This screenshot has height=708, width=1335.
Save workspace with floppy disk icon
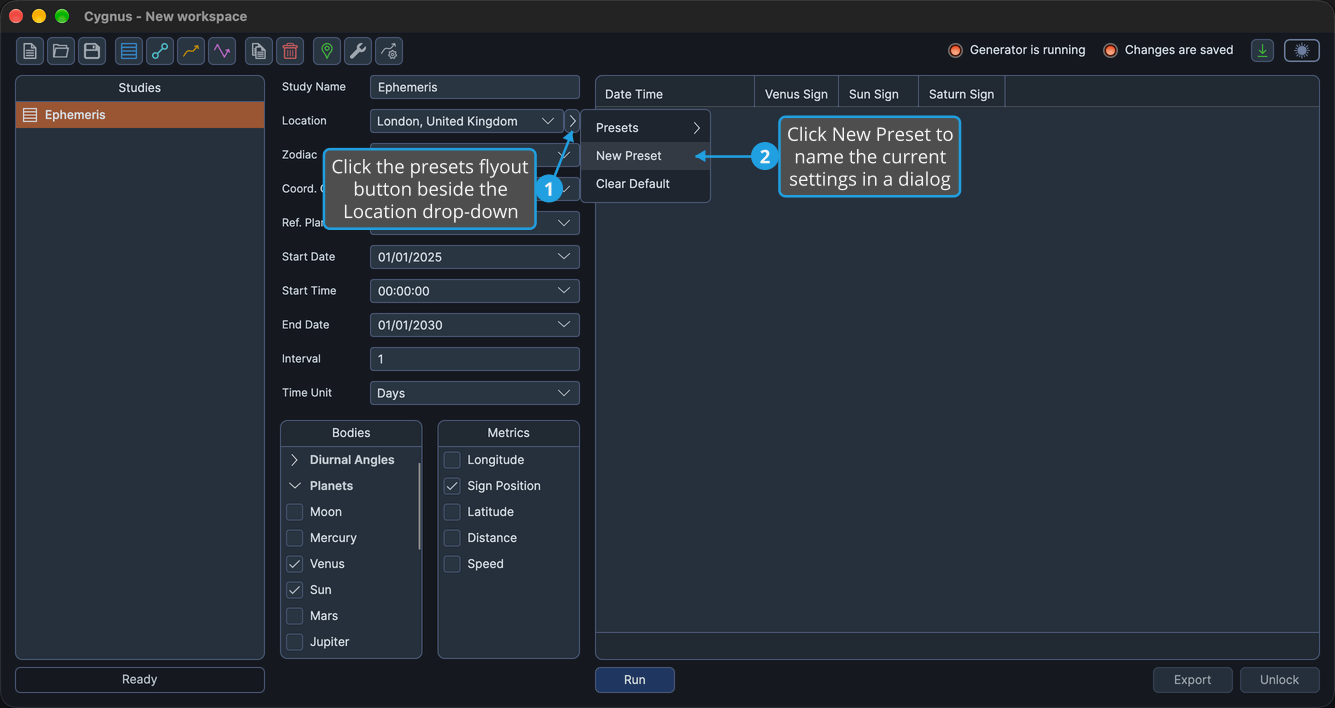coord(92,51)
